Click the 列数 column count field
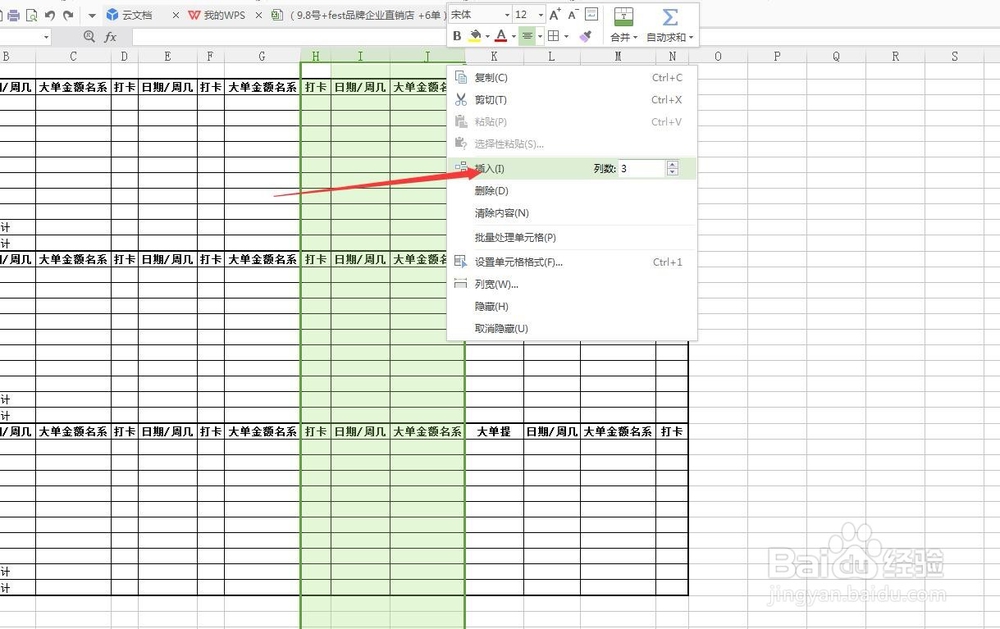Image resolution: width=1000 pixels, height=629 pixels. 642,168
